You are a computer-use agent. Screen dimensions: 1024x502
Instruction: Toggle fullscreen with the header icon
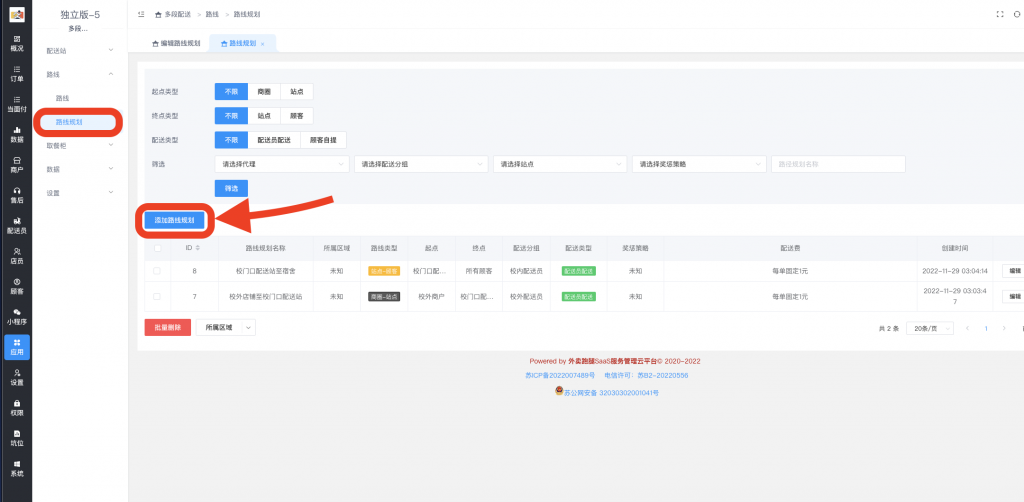(x=1000, y=14)
